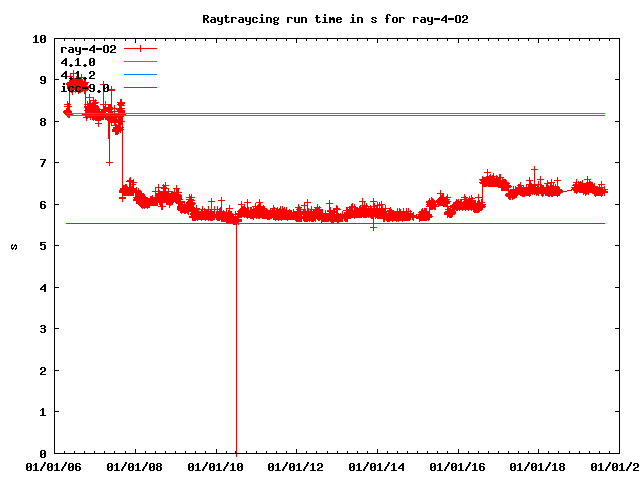Click the 10 tick on the y-axis
The width and height of the screenshot is (640, 480).
[39, 39]
